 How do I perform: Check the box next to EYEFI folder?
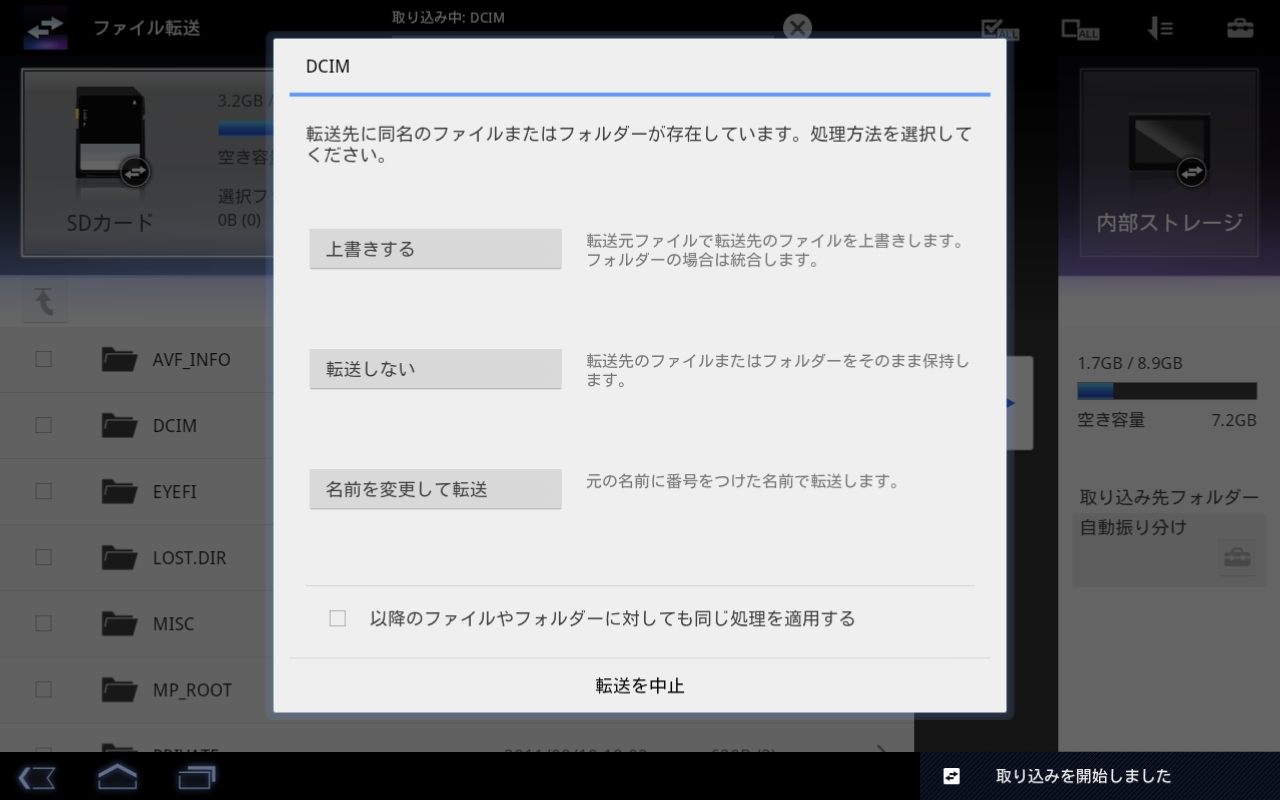[x=43, y=490]
